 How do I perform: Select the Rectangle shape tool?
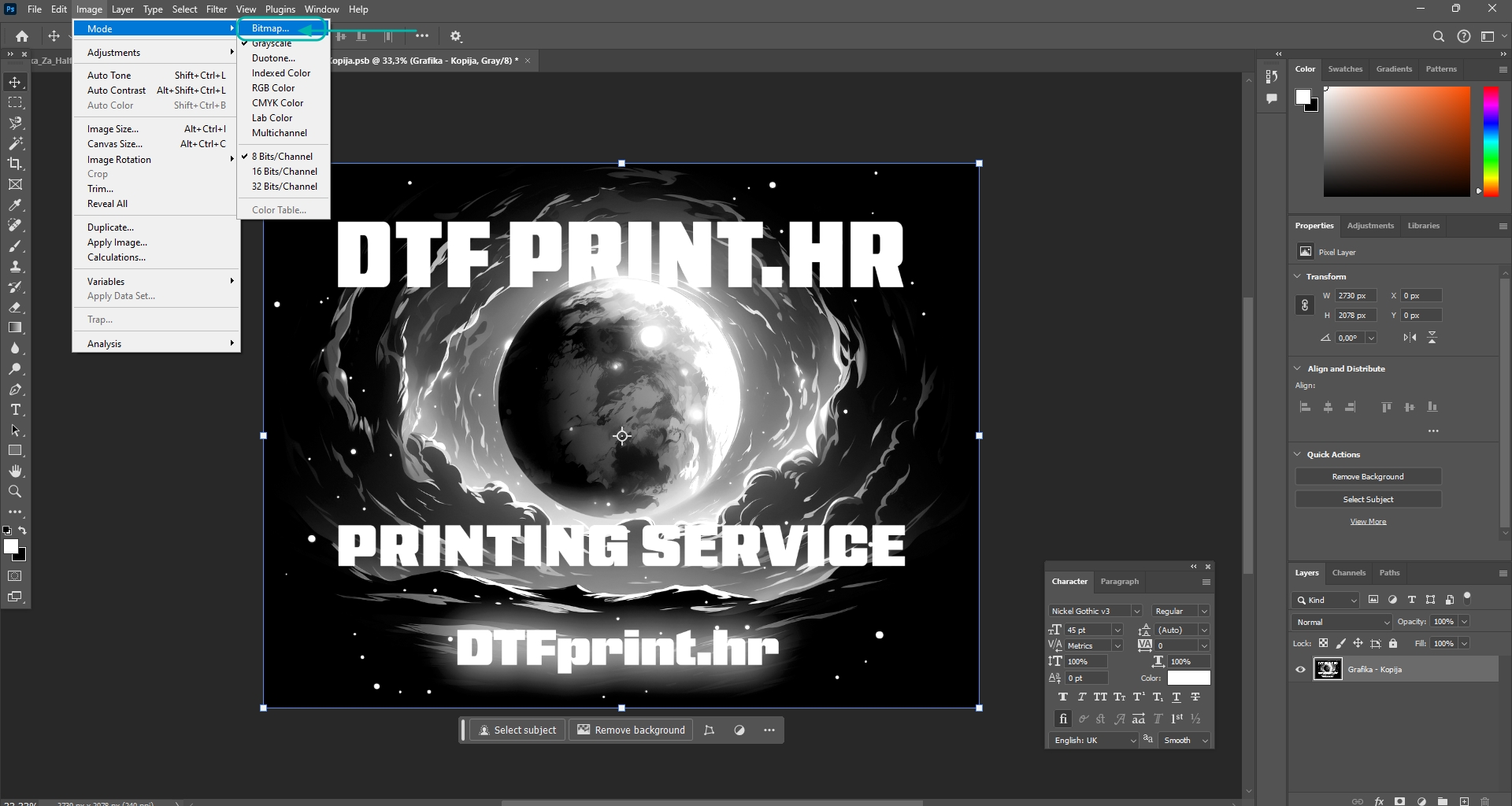[15, 450]
